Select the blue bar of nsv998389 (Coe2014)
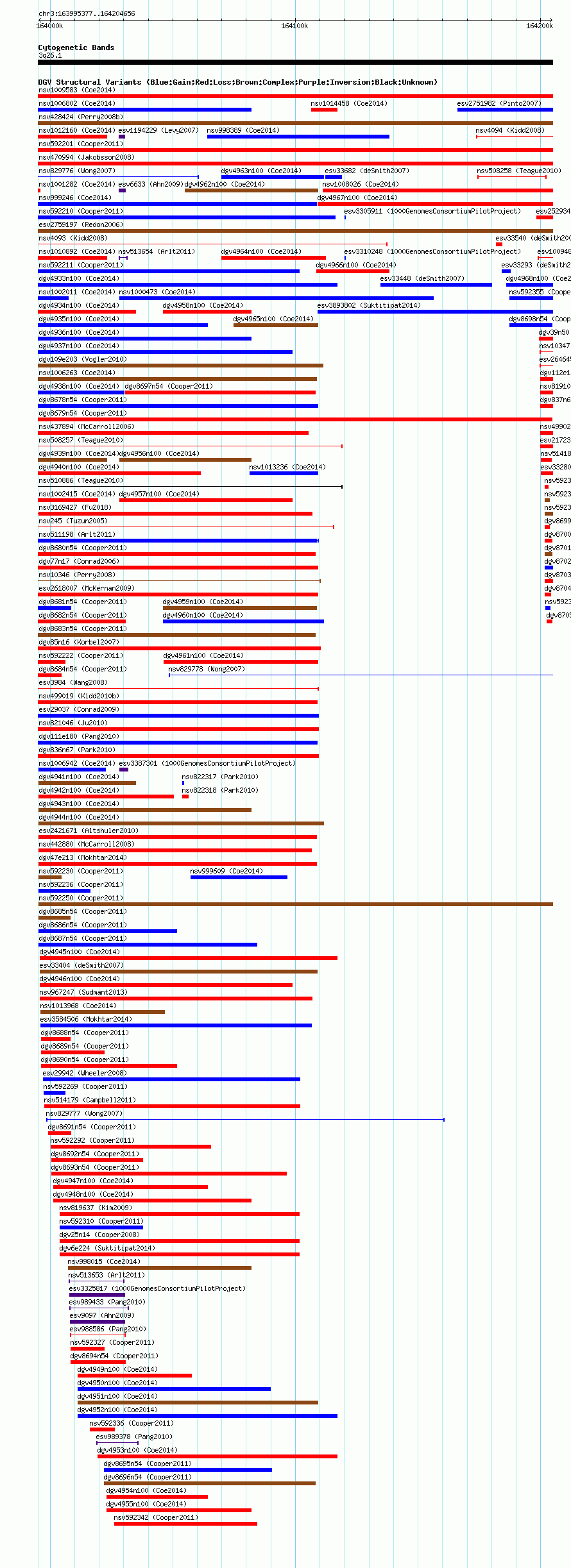This screenshot has height=1568, width=571. (x=298, y=137)
